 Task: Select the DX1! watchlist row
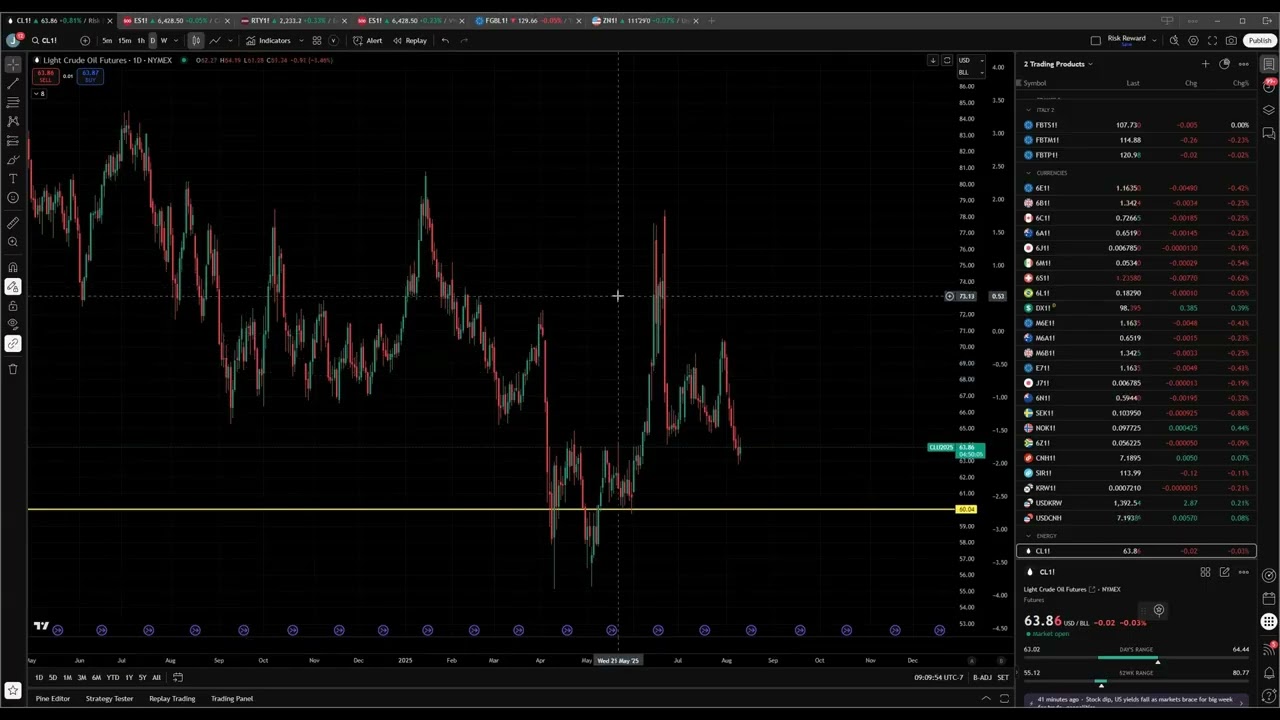coord(1136,308)
